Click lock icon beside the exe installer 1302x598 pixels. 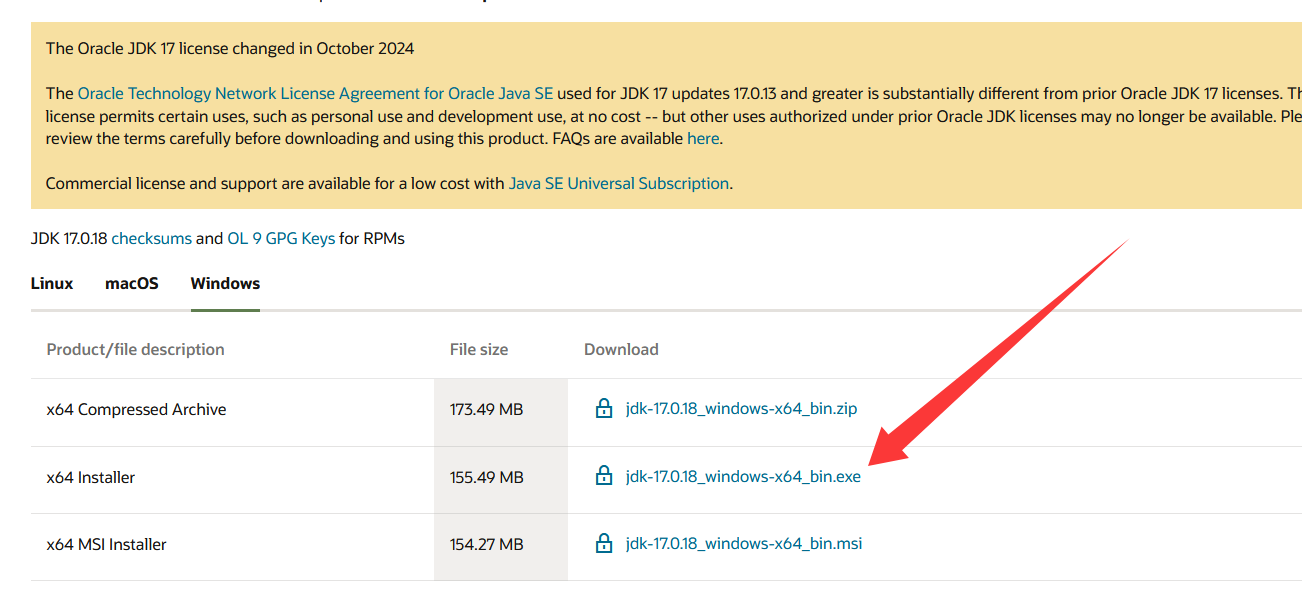(x=603, y=477)
